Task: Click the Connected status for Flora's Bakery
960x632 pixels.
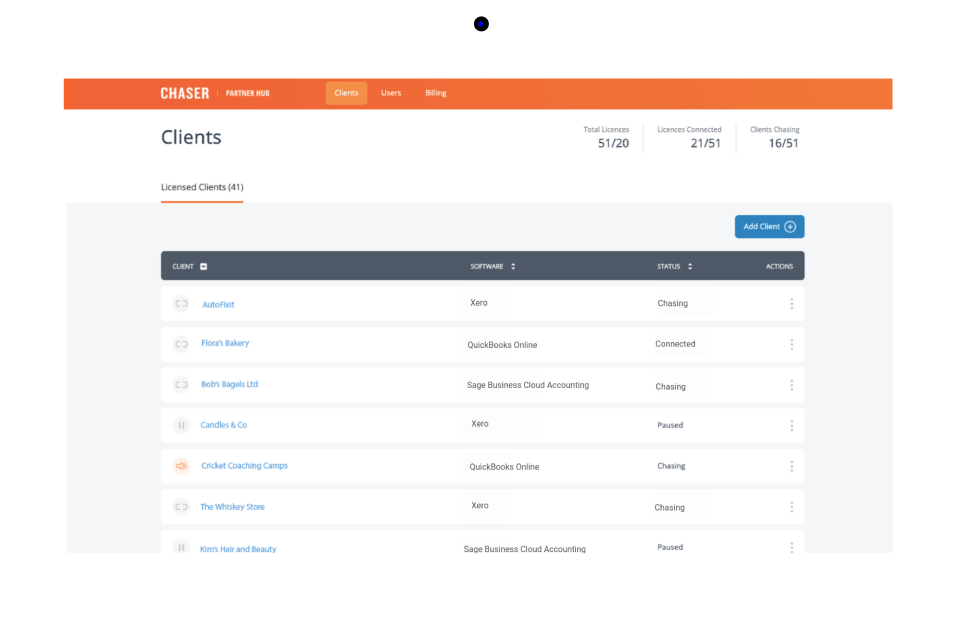Action: click(675, 344)
